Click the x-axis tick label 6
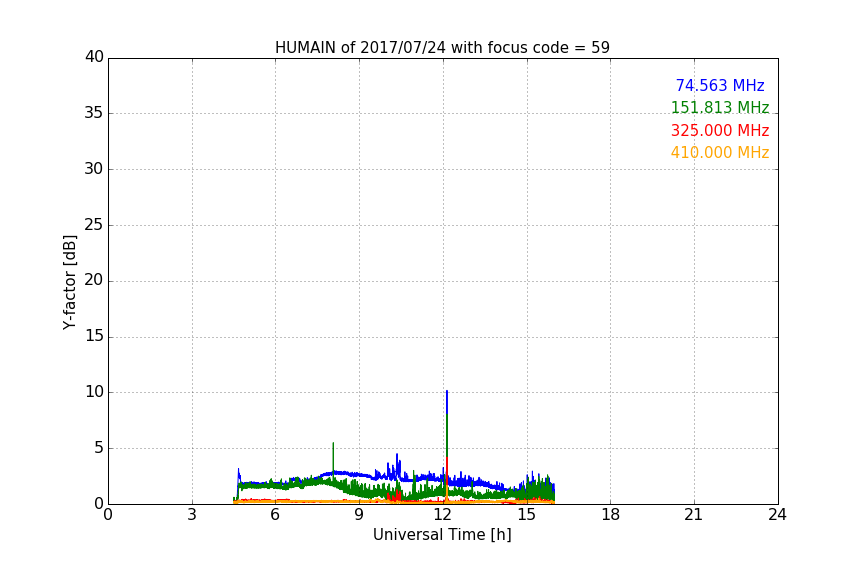The height and width of the screenshot is (576, 864). 275,515
